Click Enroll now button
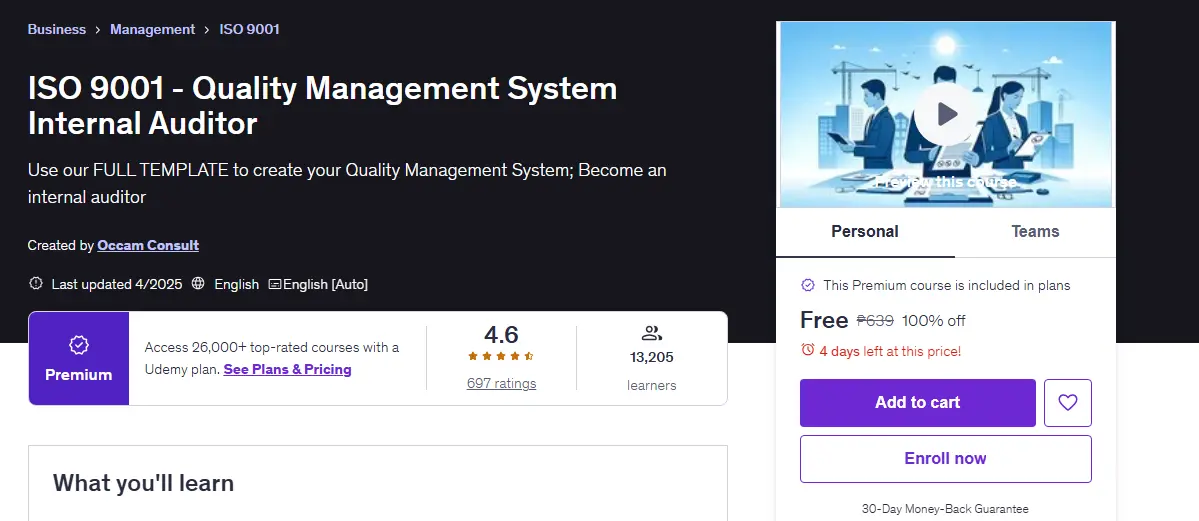The image size is (1199, 521). tap(946, 459)
